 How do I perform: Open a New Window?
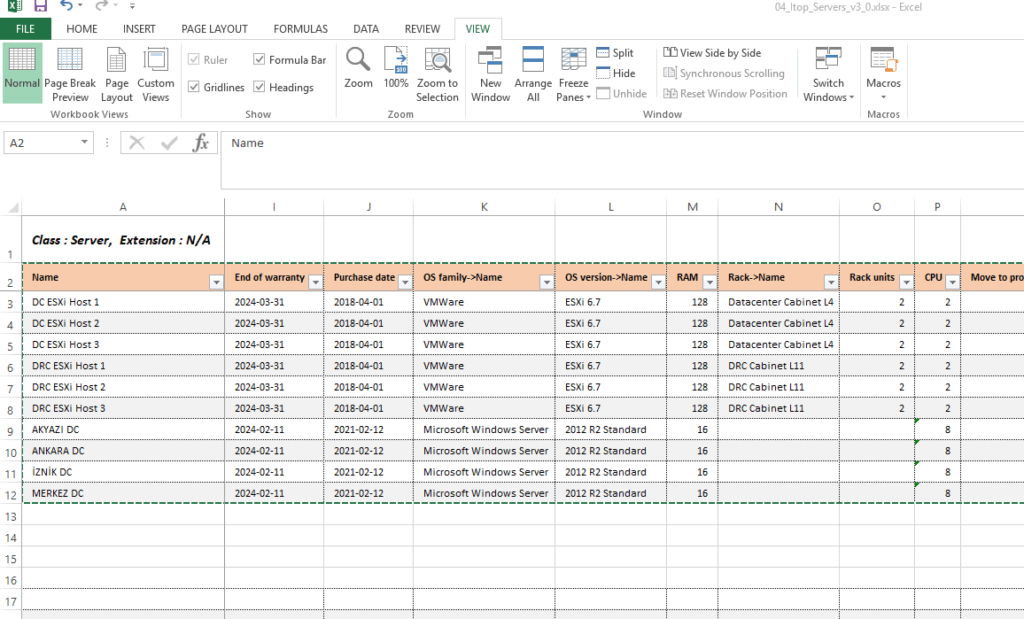[x=490, y=73]
